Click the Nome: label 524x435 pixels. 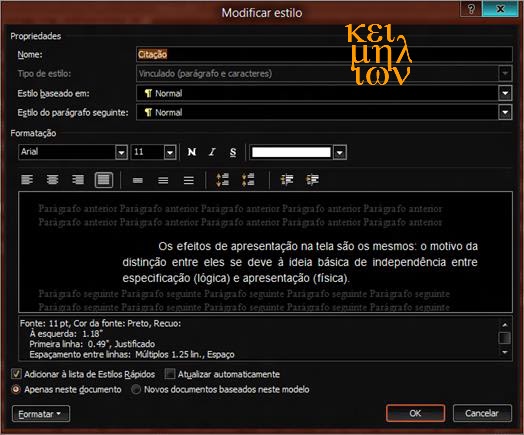[x=30, y=54]
